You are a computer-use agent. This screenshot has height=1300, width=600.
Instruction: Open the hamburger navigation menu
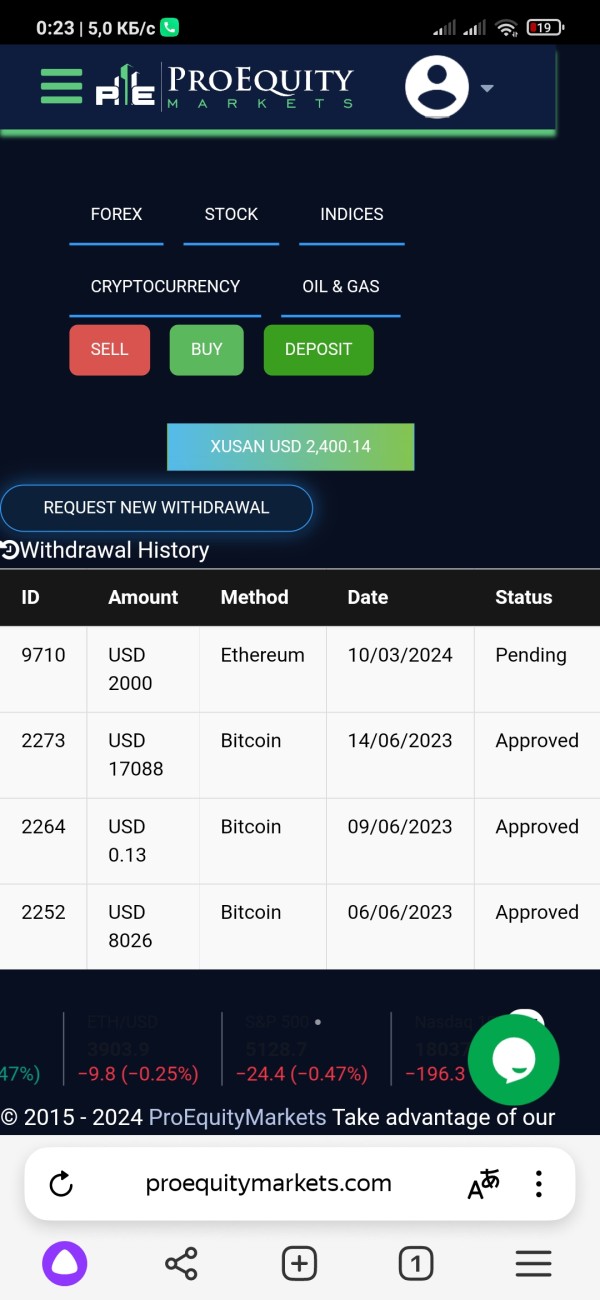pyautogui.click(x=61, y=86)
